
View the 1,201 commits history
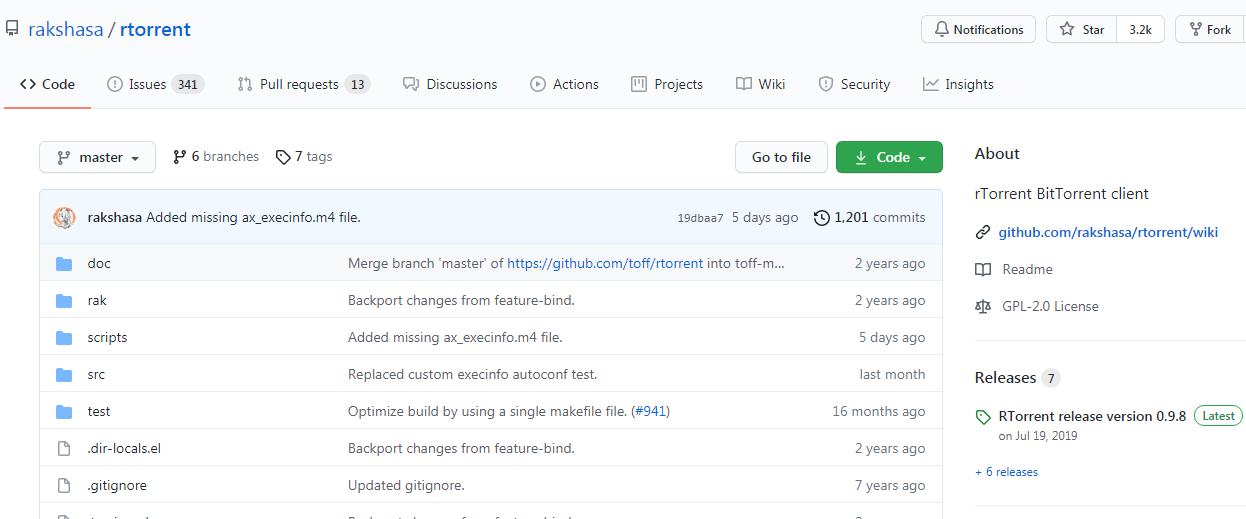[869, 217]
